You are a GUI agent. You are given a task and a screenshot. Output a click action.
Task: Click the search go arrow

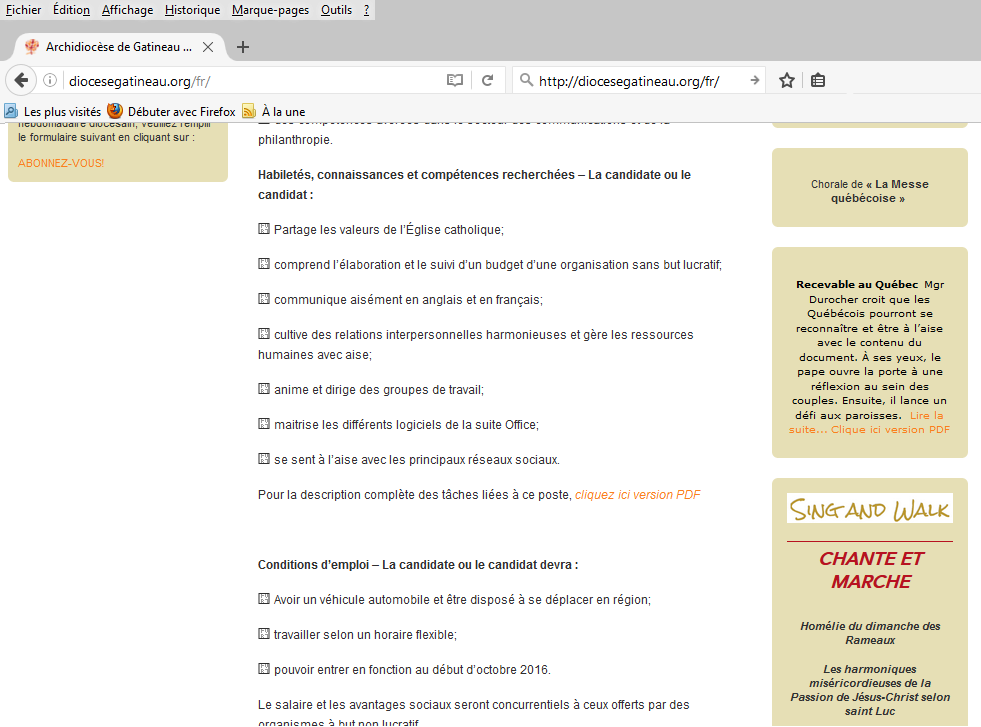click(755, 80)
